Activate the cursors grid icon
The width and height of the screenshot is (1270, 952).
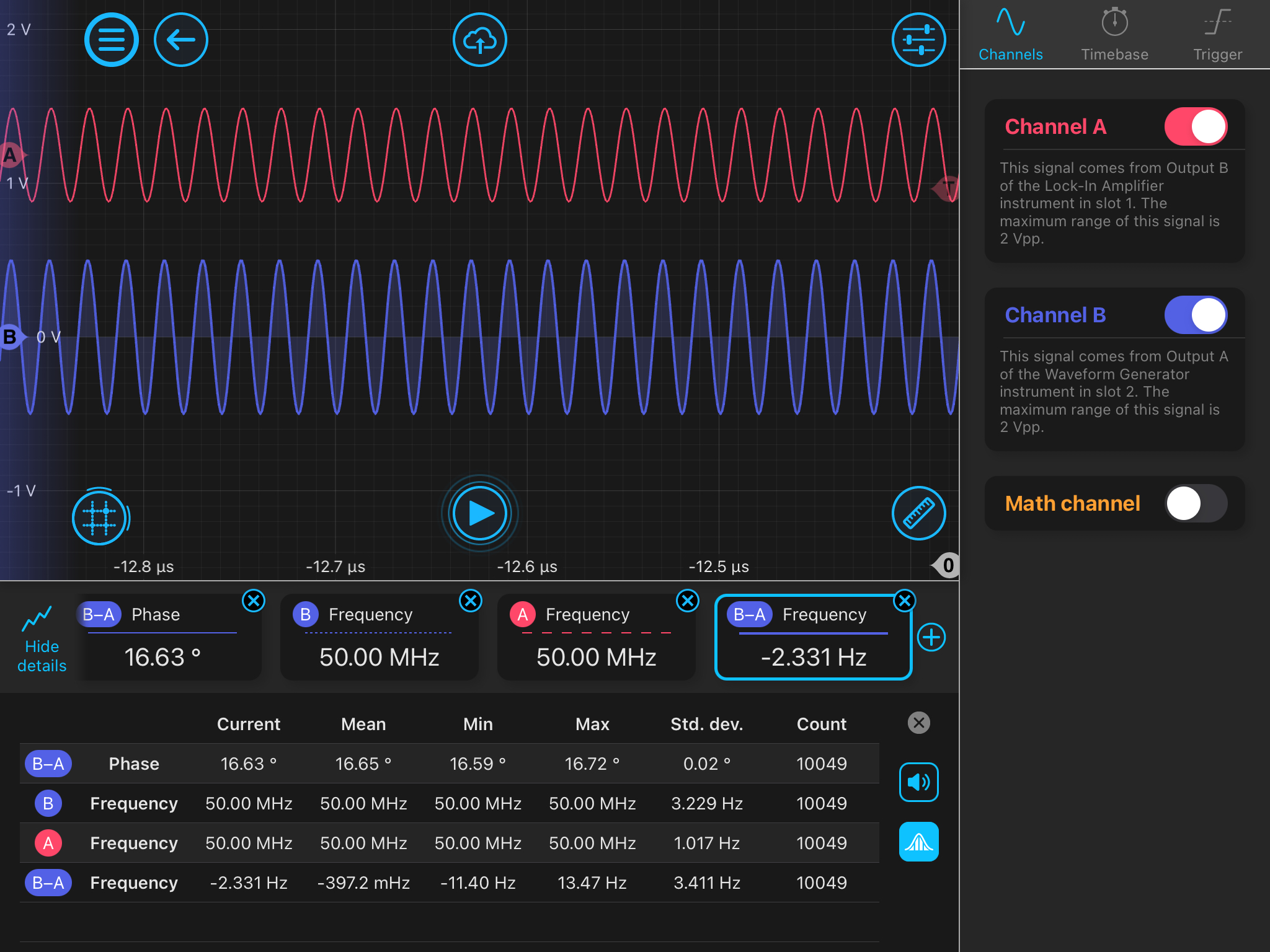(x=99, y=518)
